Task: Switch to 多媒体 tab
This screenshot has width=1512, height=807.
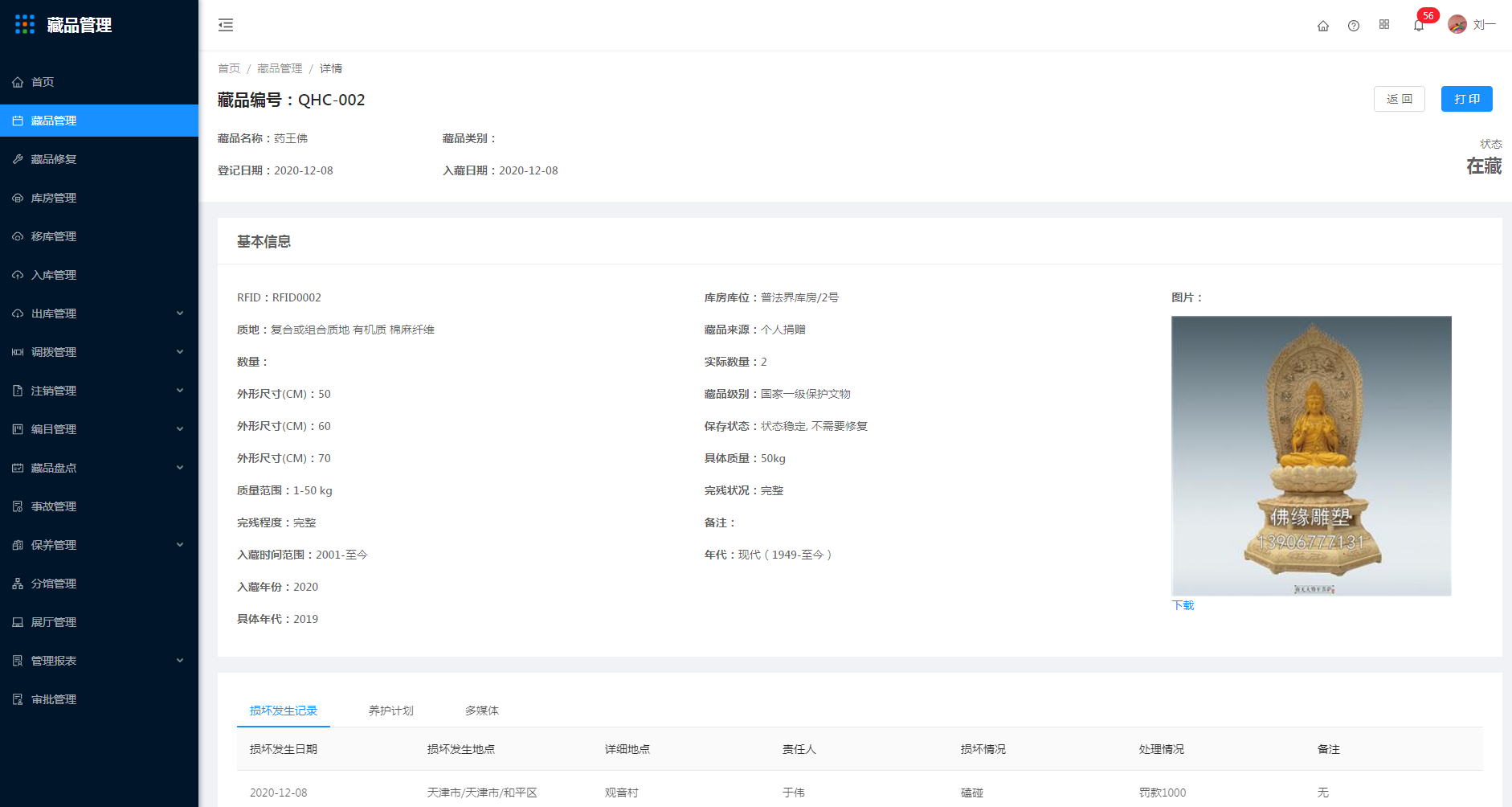Action: click(482, 711)
